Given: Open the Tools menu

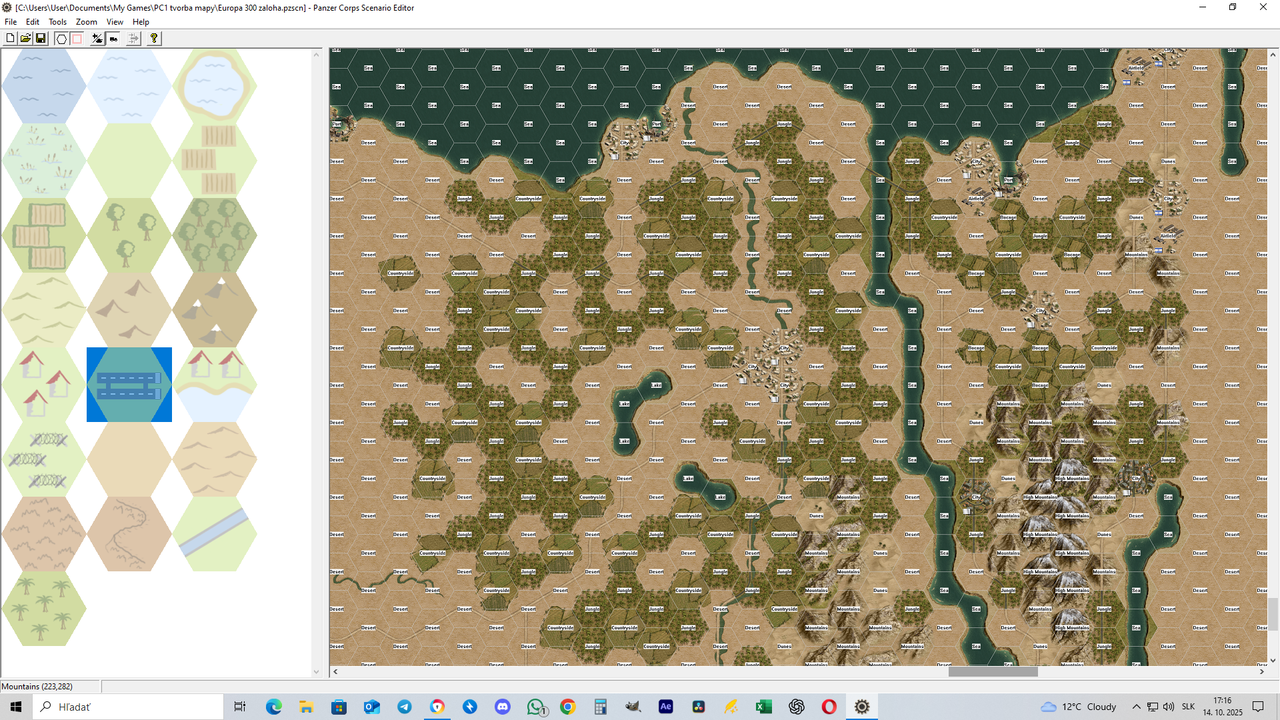Looking at the screenshot, I should point(58,21).
